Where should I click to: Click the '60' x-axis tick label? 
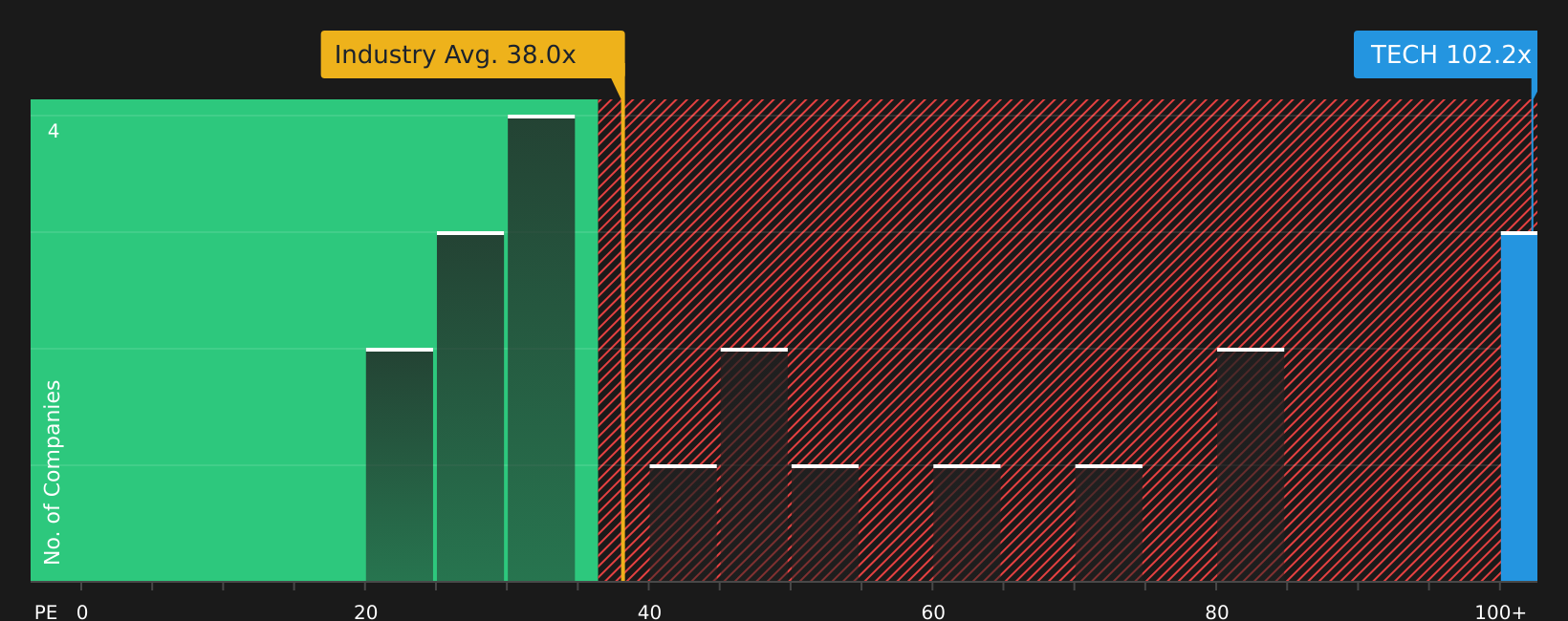coord(933,612)
